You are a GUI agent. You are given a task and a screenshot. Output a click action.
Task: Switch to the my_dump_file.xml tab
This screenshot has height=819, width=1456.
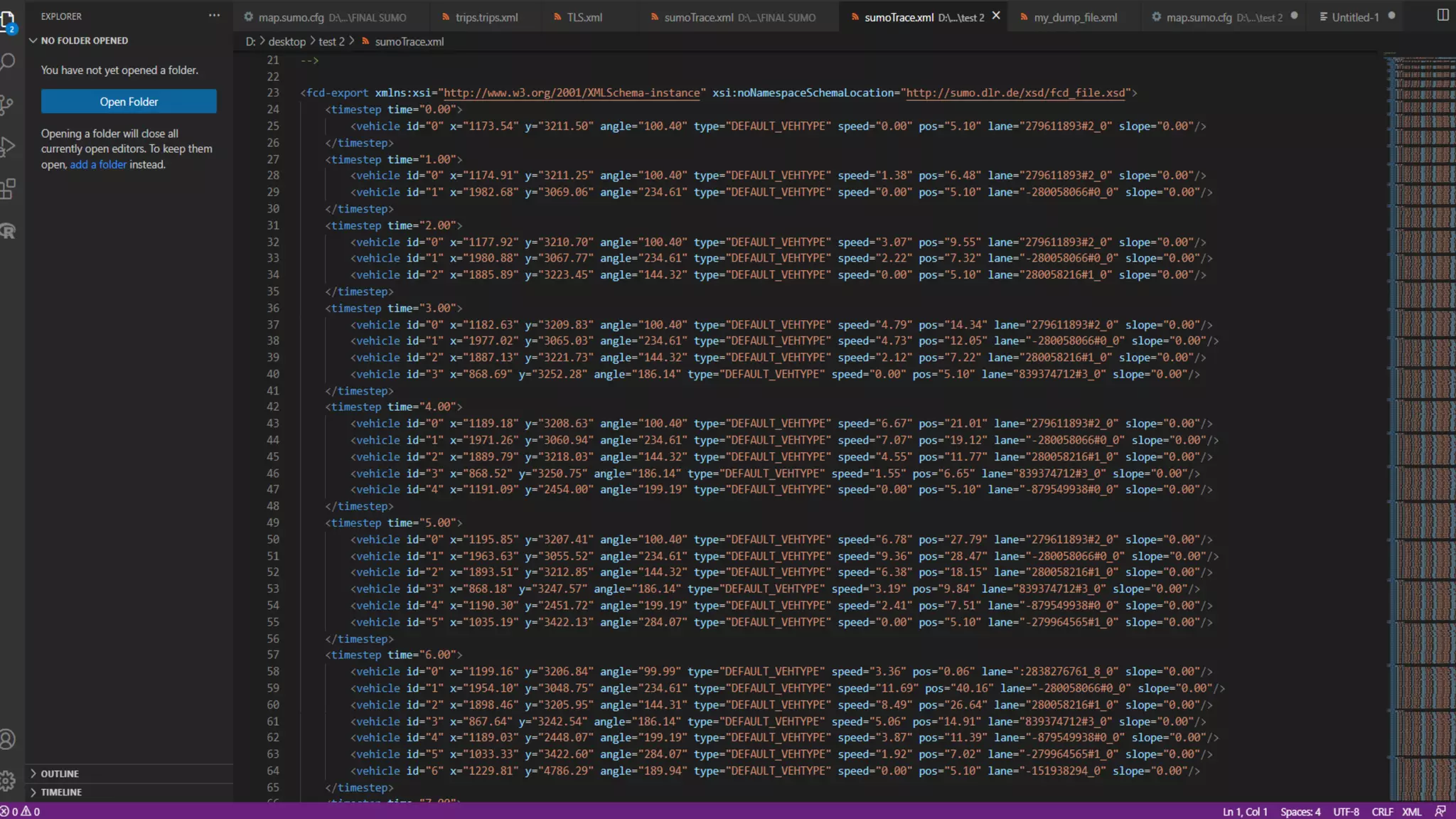[x=1075, y=17]
